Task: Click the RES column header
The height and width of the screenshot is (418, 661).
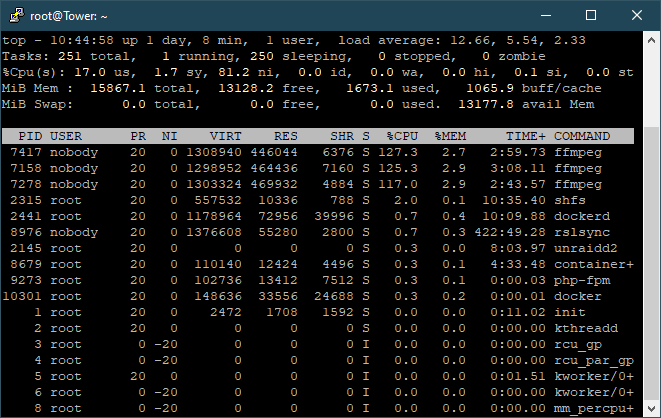Action: point(286,136)
